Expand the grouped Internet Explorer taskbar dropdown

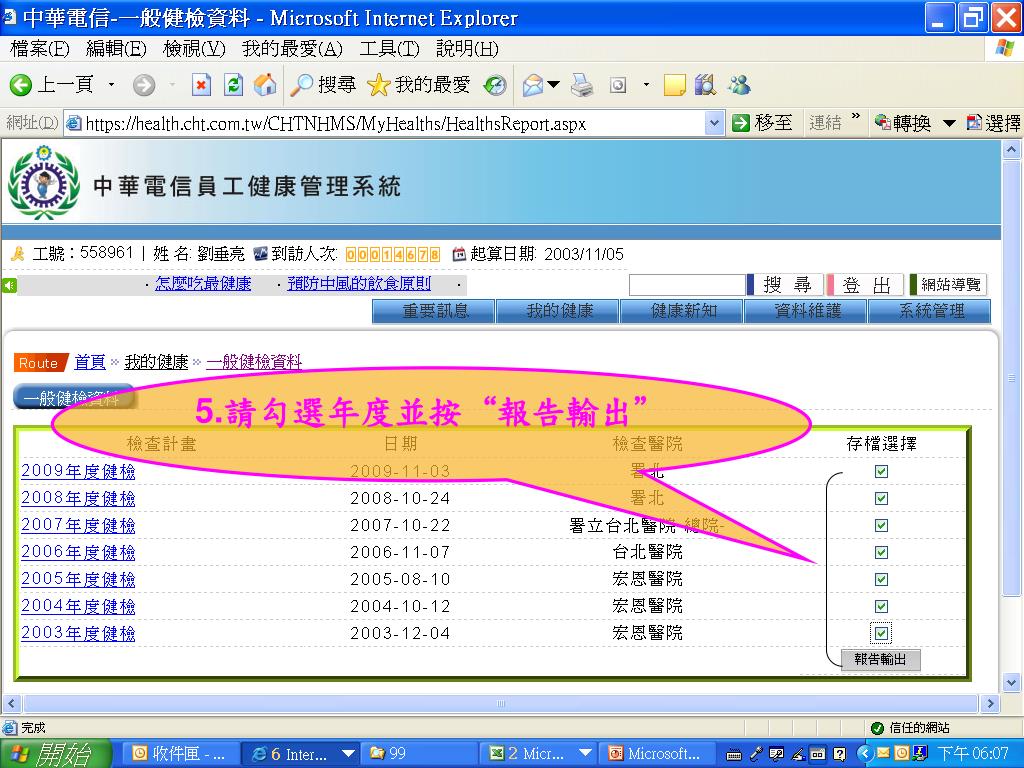pos(348,754)
